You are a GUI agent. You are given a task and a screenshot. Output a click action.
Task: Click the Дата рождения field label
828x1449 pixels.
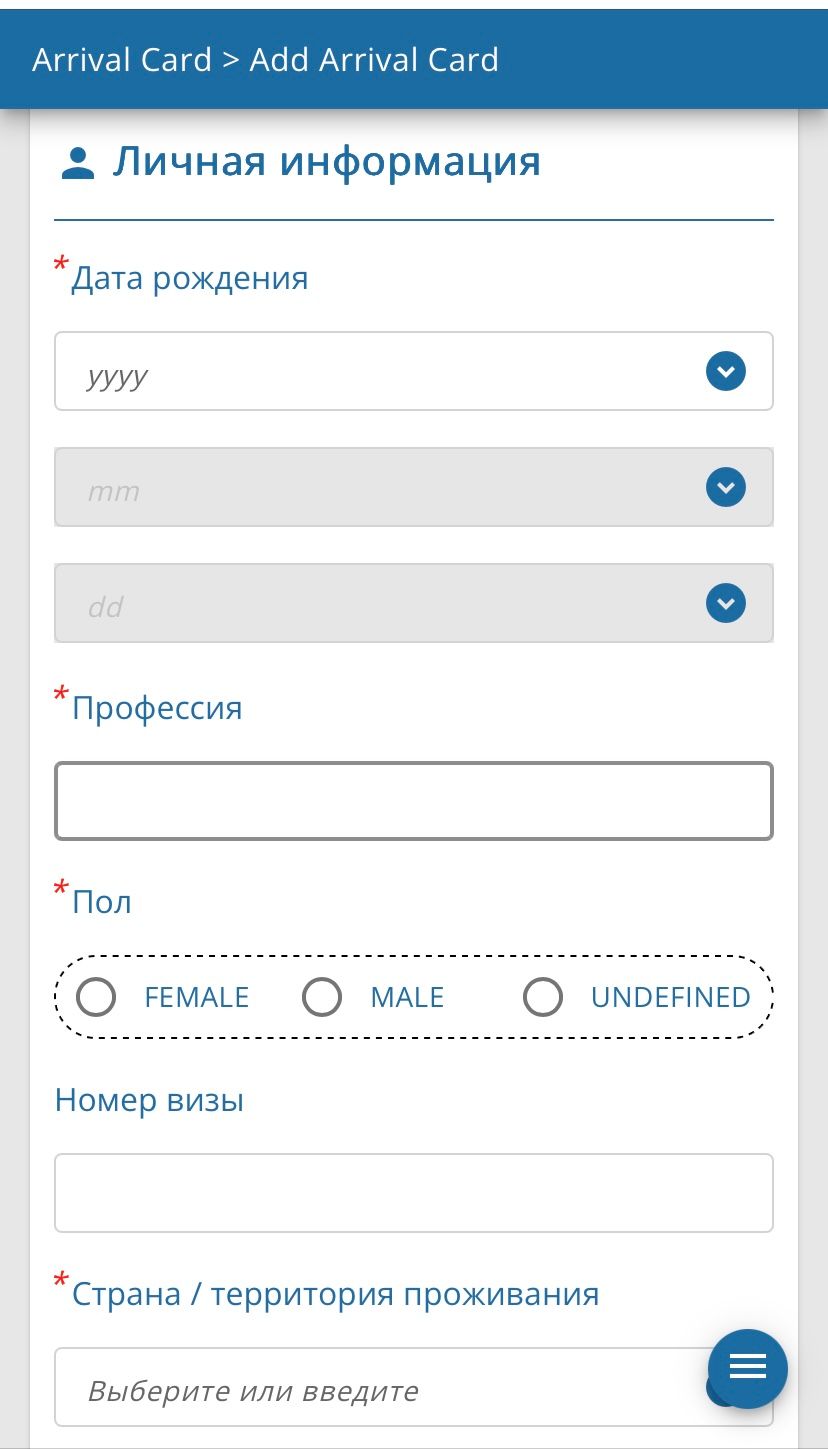point(189,278)
